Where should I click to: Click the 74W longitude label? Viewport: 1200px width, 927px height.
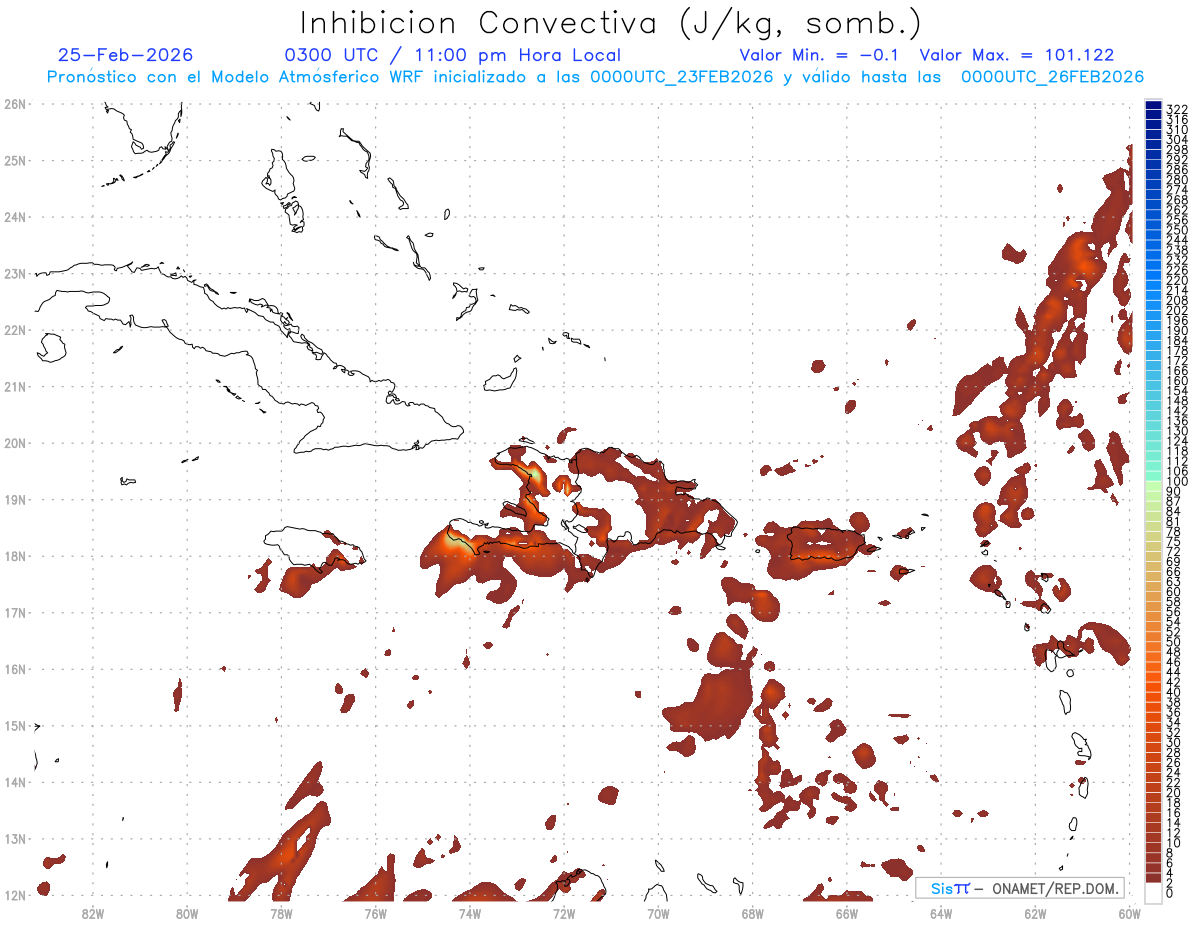coord(470,912)
